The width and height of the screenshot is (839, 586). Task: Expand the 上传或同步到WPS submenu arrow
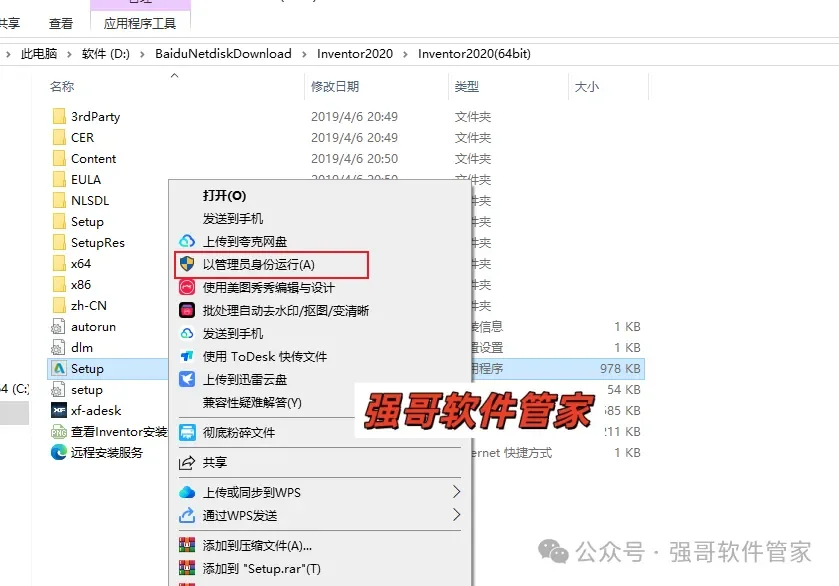[x=456, y=492]
